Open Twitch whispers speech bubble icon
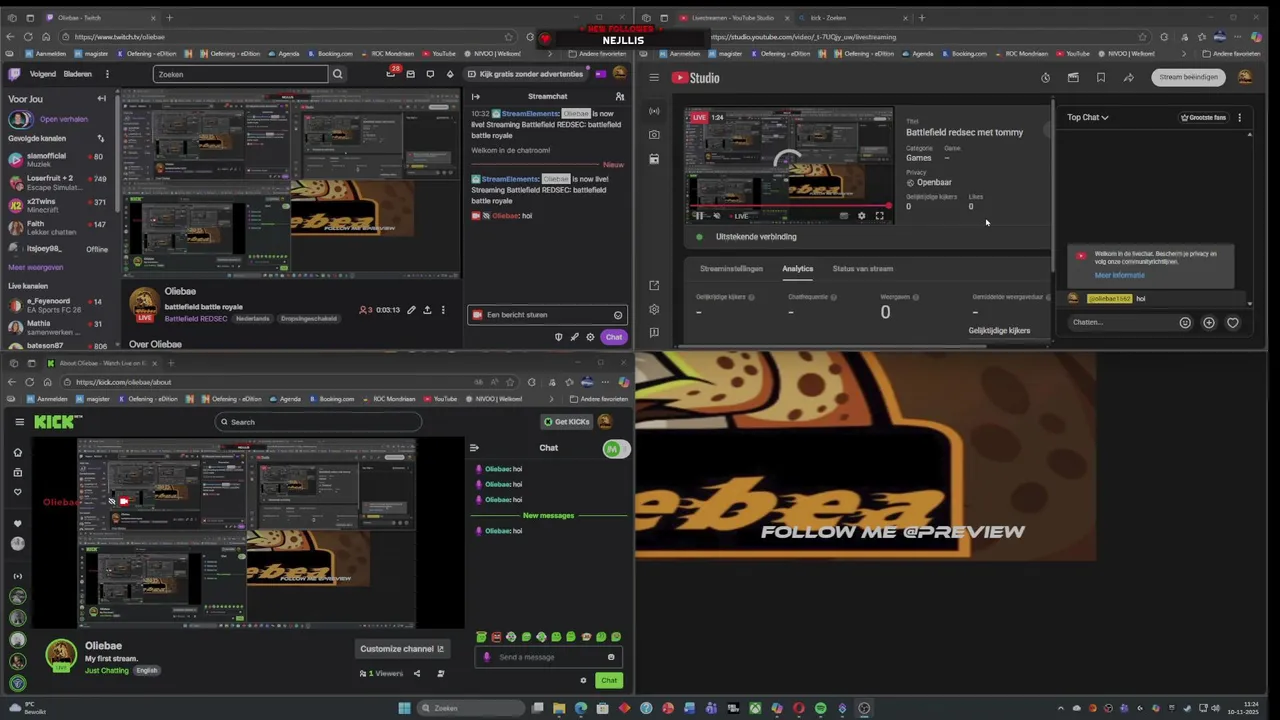 tap(430, 74)
